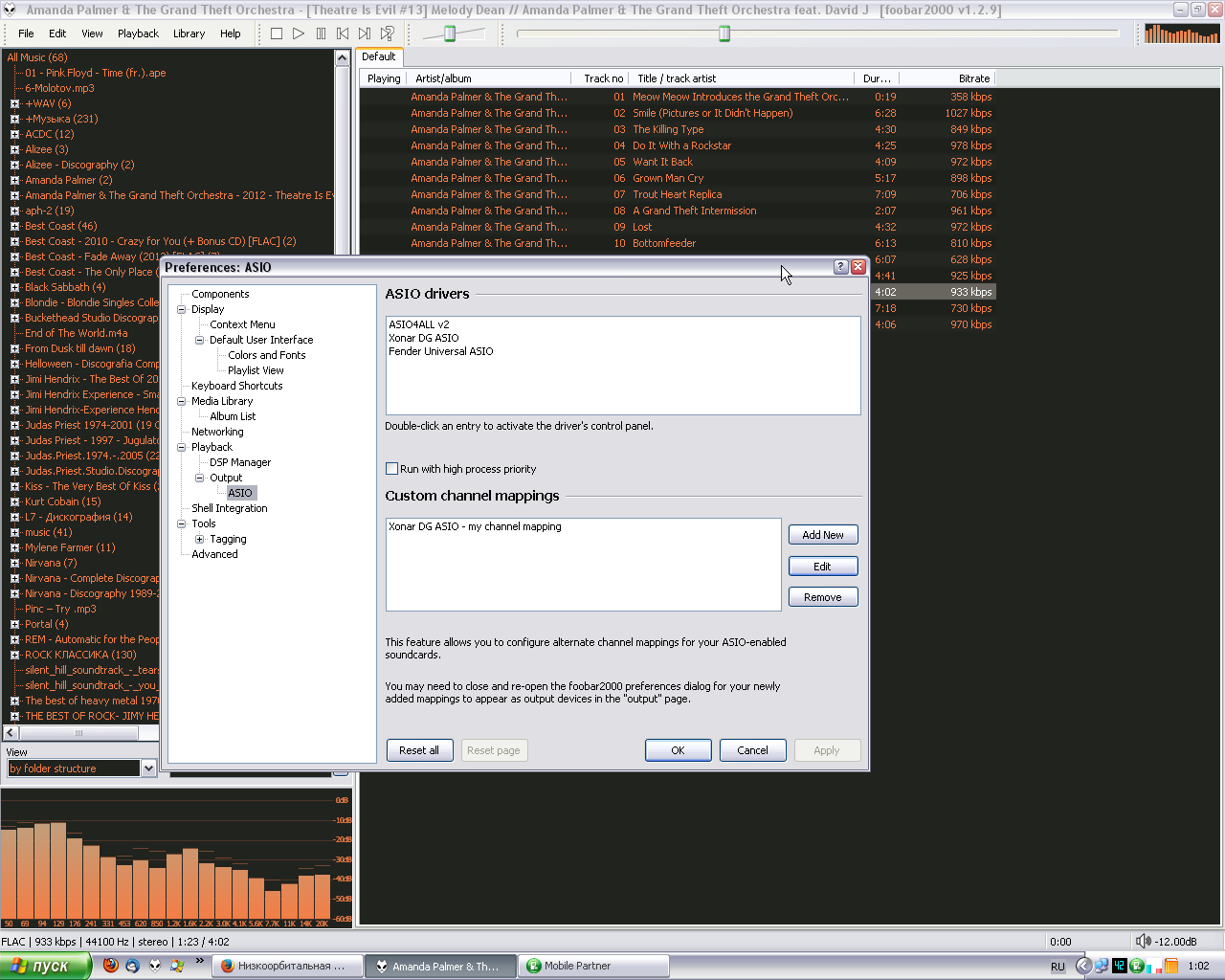Click the peak meter in toolbar
The image size is (1225, 980).
point(1182,33)
